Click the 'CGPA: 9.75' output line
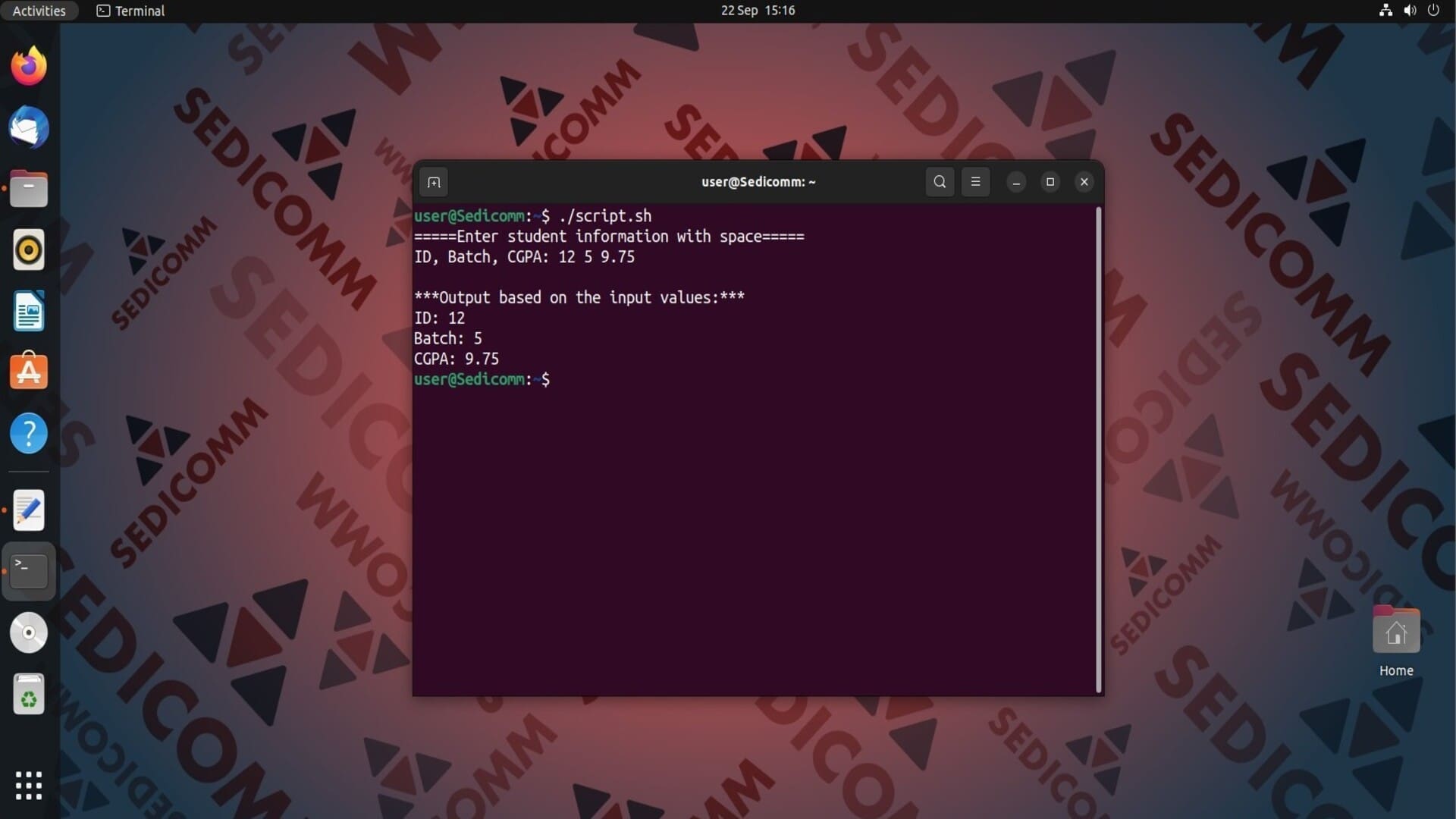 [x=457, y=359]
